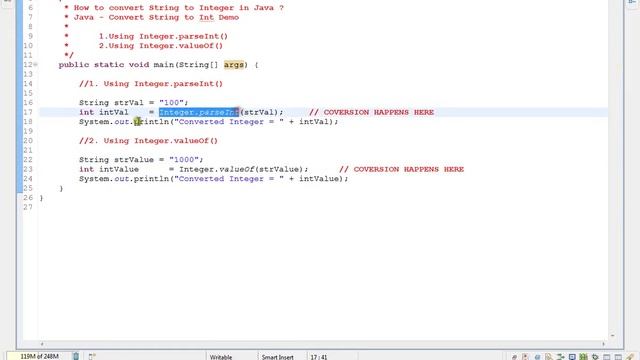Screen dimensions: 640x360
Task: Click the Writable status field
Action: 221,357
